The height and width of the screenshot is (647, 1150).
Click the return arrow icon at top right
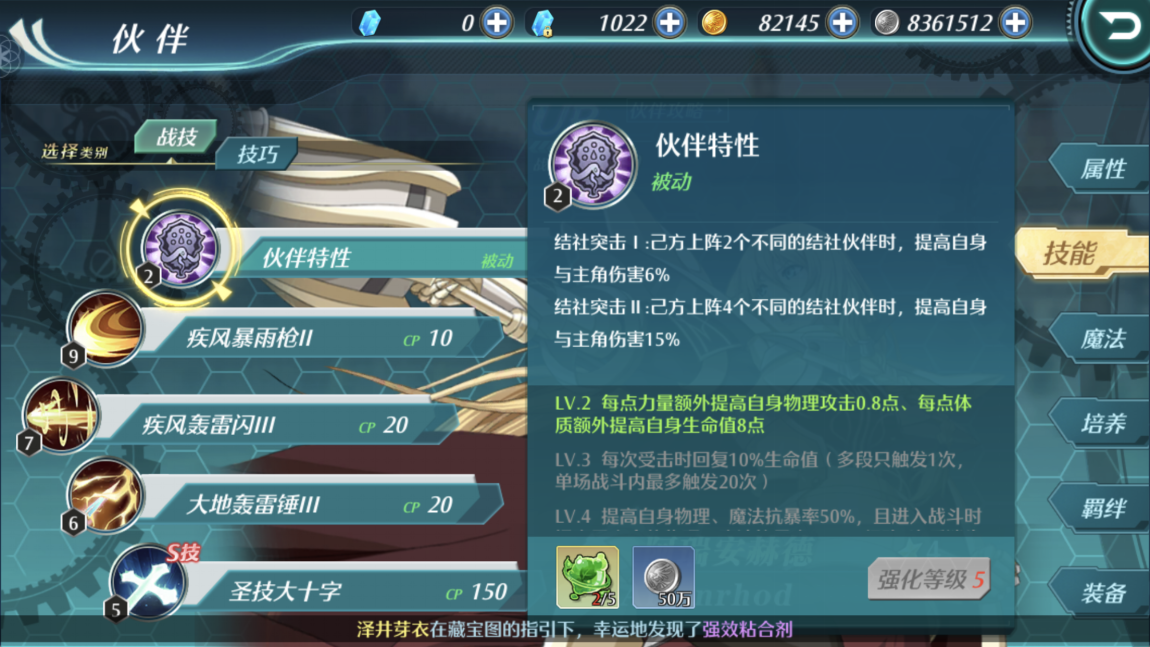[1117, 29]
